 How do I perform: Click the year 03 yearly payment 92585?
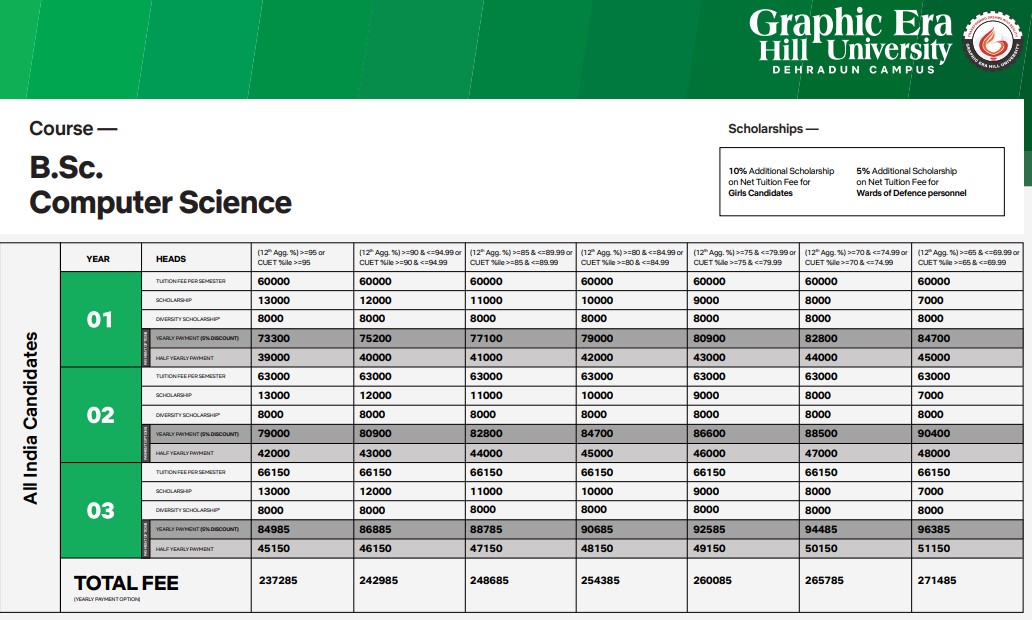pos(710,529)
